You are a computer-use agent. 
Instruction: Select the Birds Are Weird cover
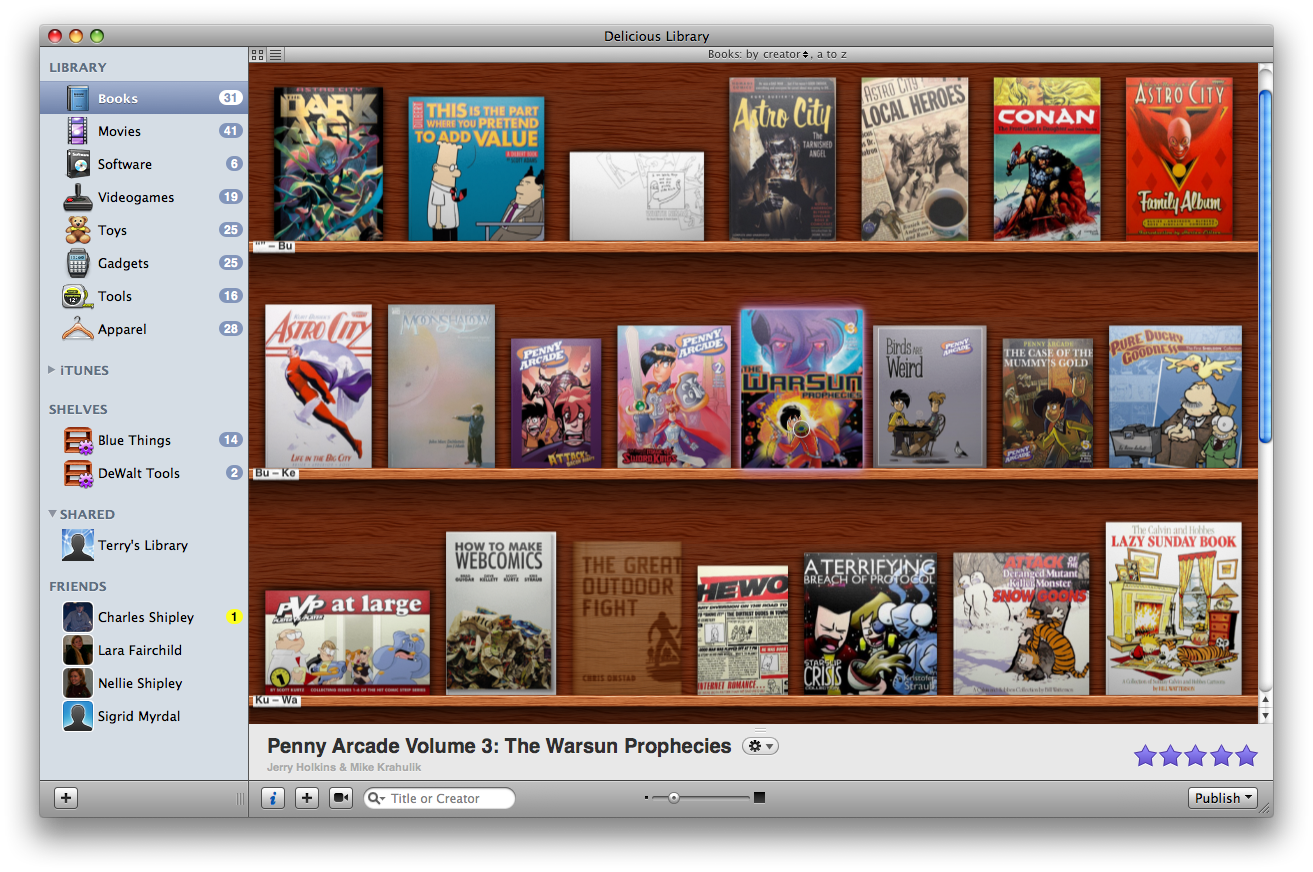930,396
